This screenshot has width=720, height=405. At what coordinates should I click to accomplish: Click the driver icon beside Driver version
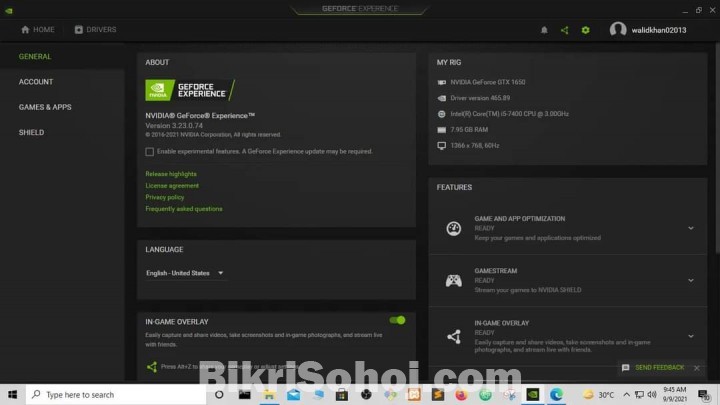(x=442, y=98)
